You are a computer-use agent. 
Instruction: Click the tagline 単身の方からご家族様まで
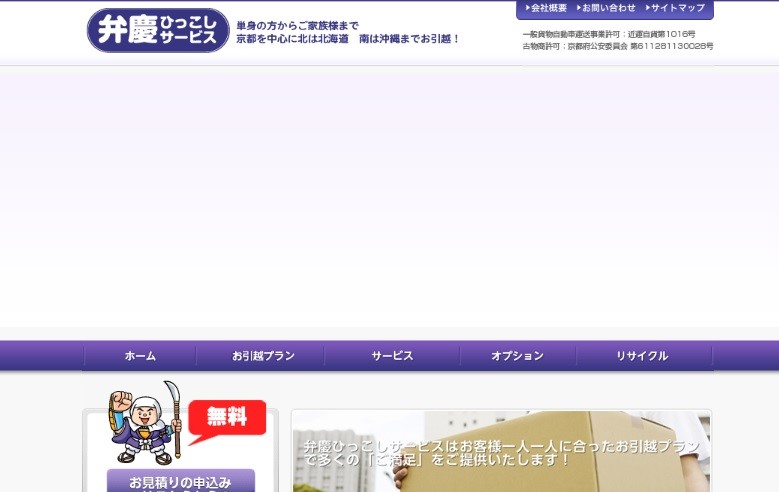point(297,25)
